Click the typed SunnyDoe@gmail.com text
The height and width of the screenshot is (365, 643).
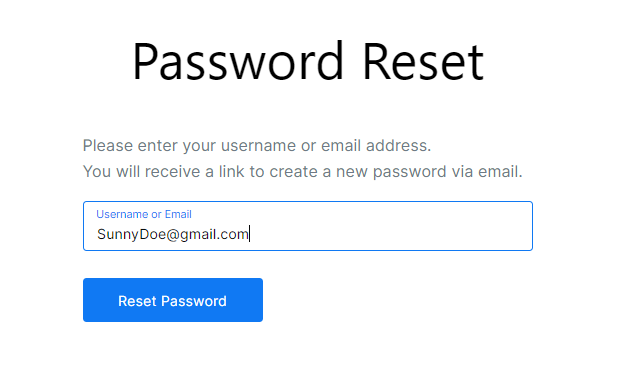pyautogui.click(x=173, y=234)
